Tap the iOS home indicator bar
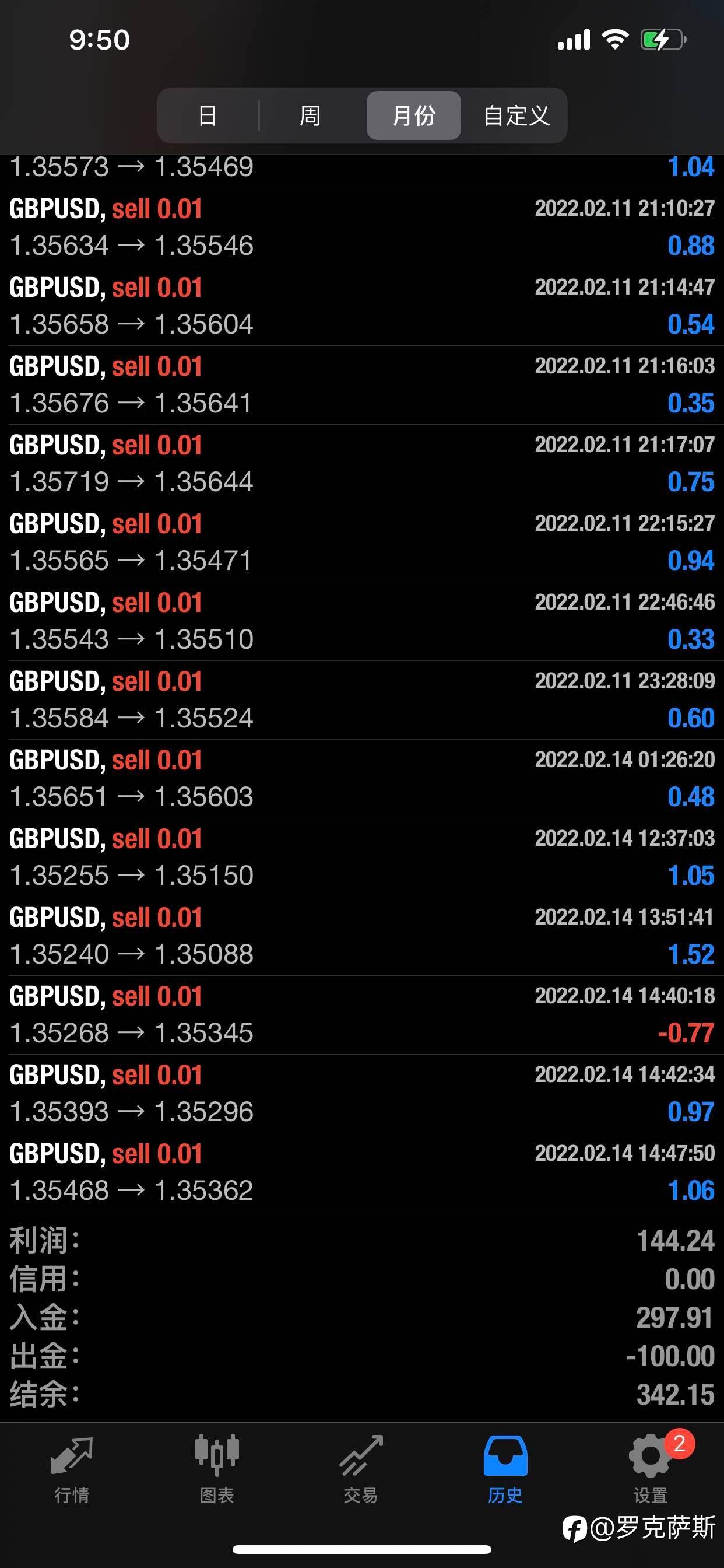Image resolution: width=724 pixels, height=1568 pixels. click(x=362, y=1549)
